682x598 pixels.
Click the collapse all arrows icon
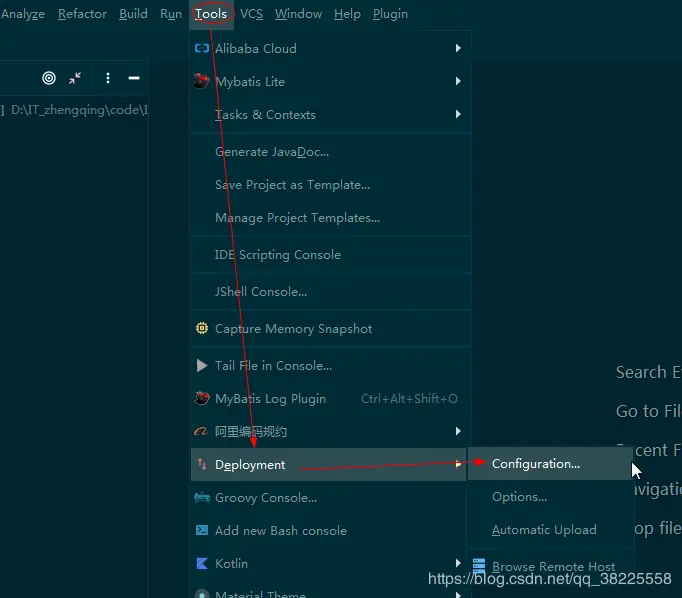point(75,78)
